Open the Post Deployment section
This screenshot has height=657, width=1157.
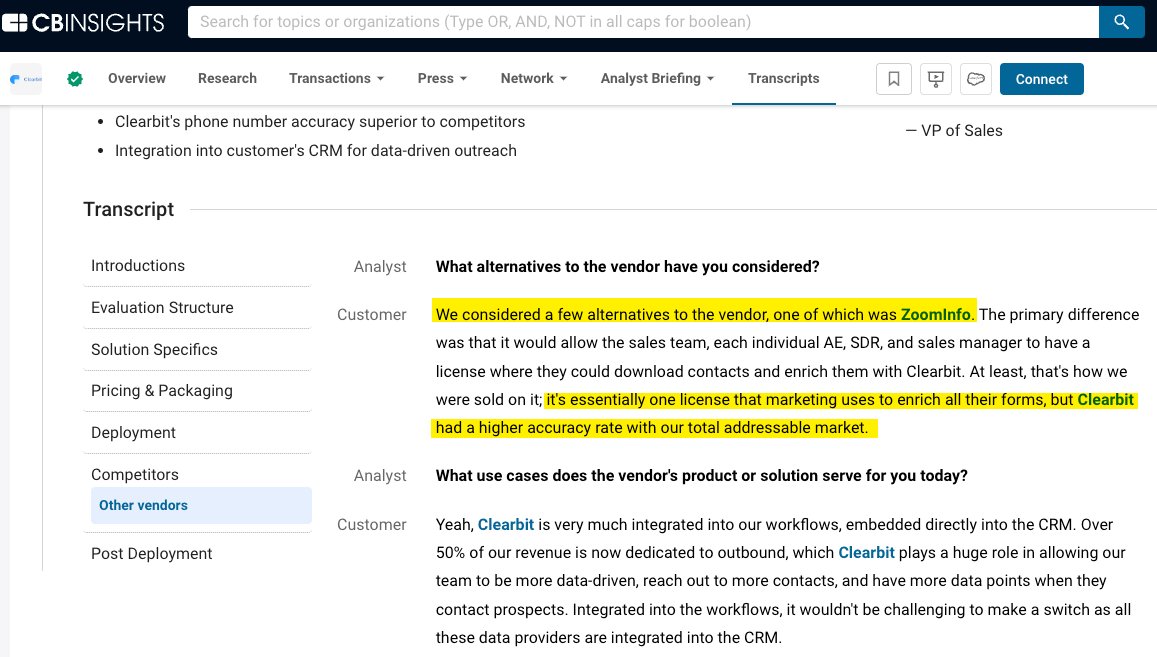[151, 554]
